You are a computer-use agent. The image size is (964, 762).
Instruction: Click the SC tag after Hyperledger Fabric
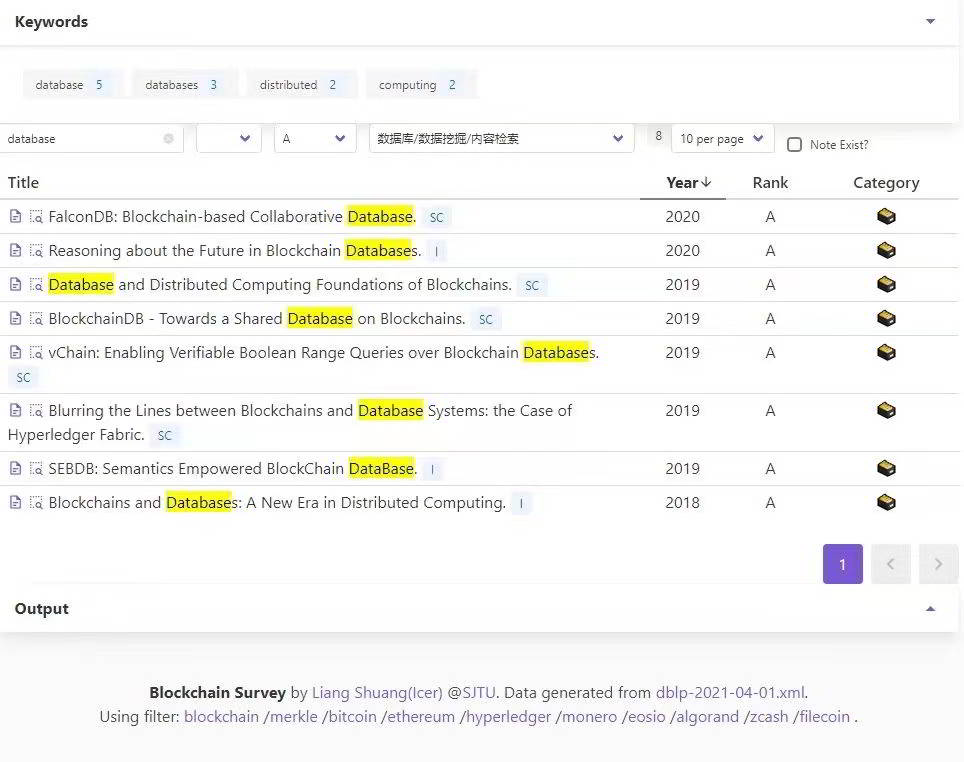(x=164, y=435)
